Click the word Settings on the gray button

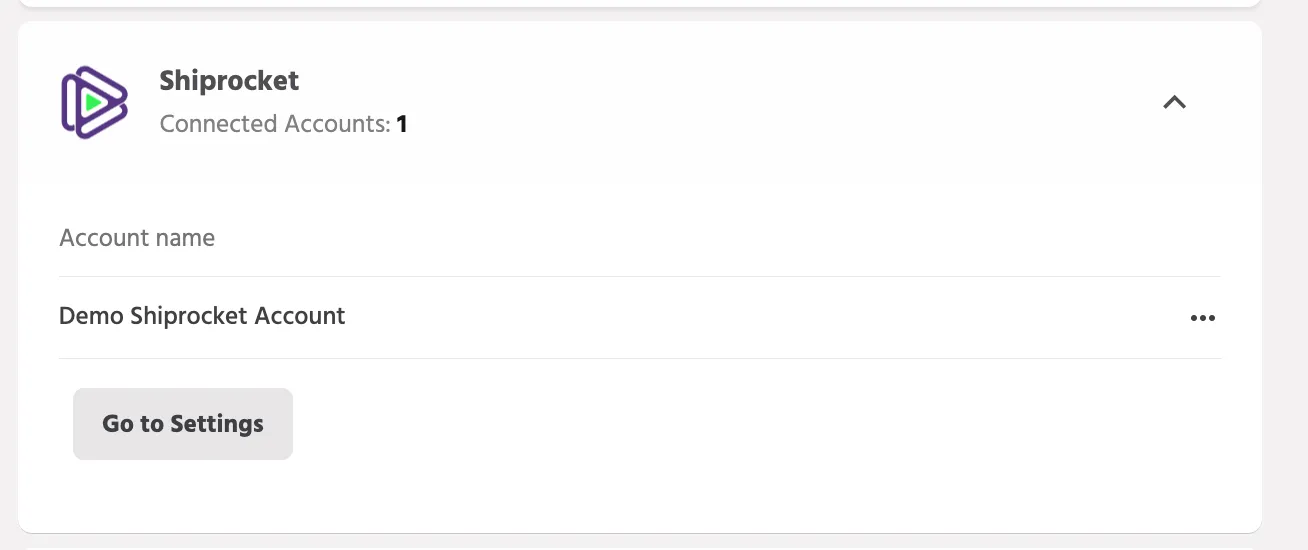217,424
